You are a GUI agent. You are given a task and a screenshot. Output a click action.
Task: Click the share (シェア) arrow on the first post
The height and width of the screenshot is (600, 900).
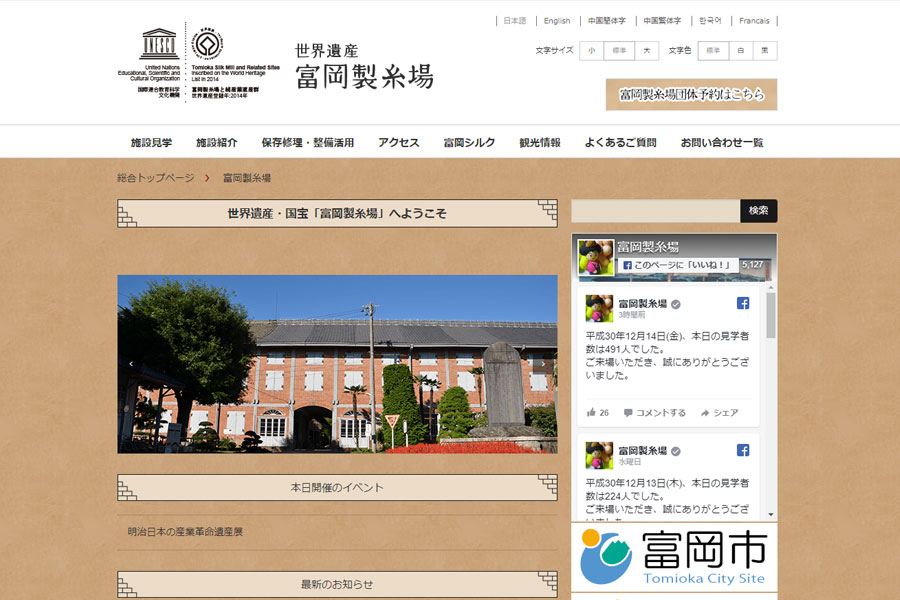coord(705,412)
